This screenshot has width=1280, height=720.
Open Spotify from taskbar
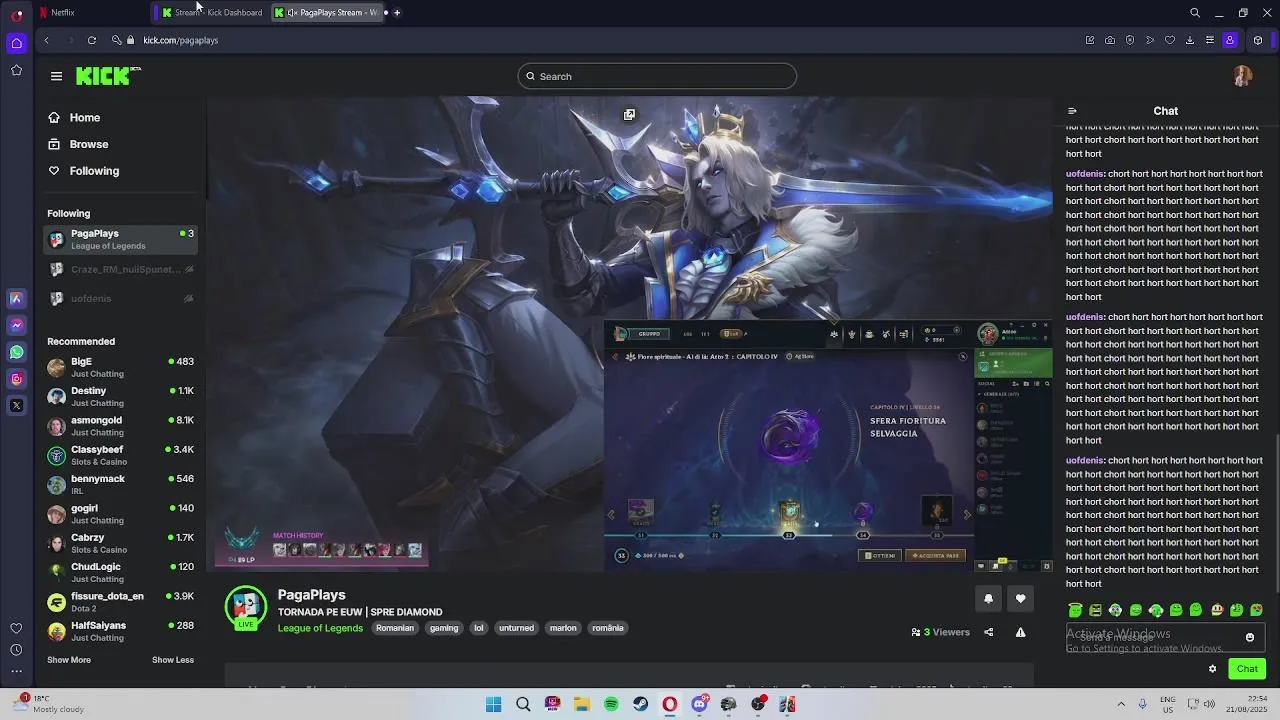611,705
